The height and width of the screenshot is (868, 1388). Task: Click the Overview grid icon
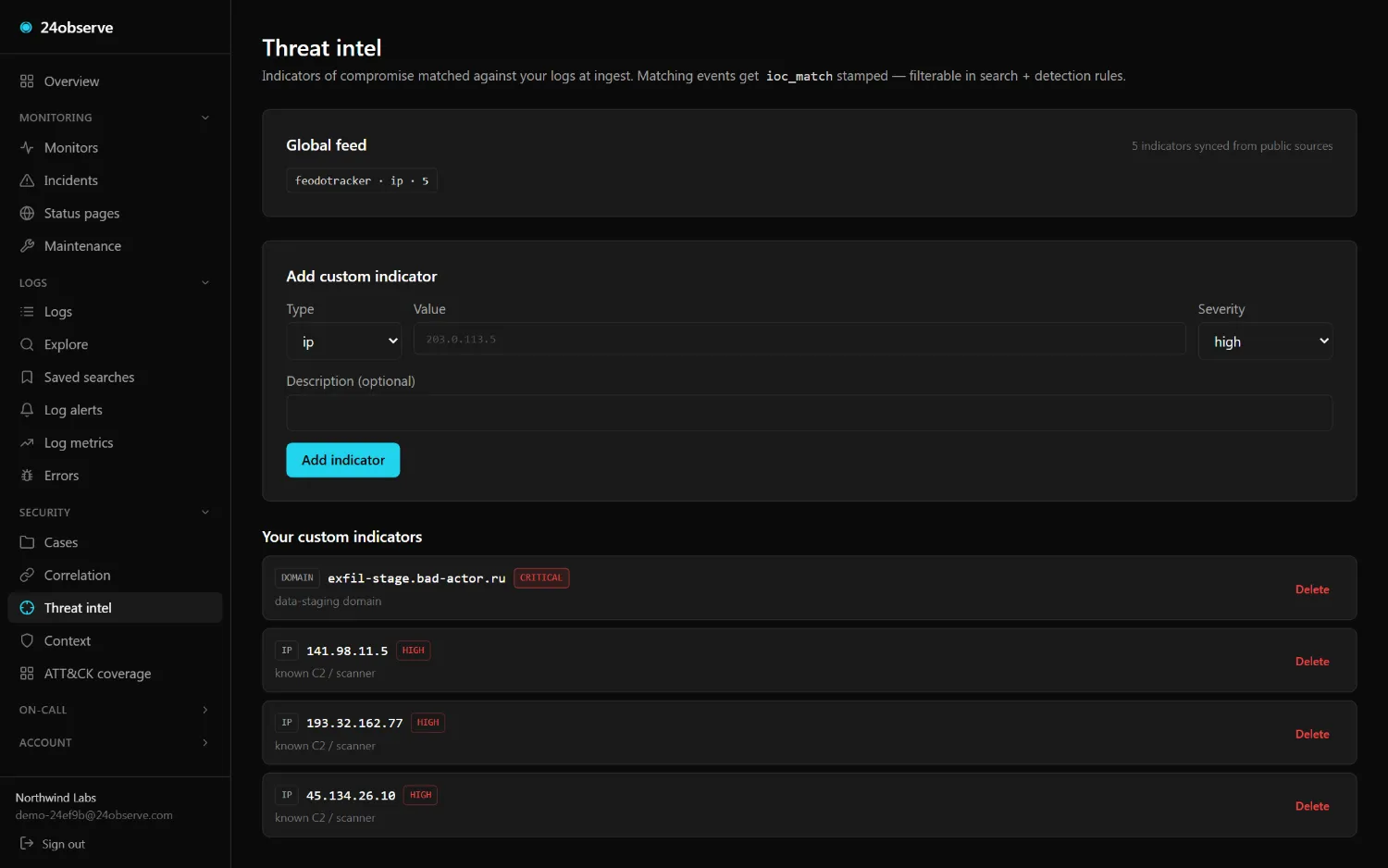[x=27, y=81]
